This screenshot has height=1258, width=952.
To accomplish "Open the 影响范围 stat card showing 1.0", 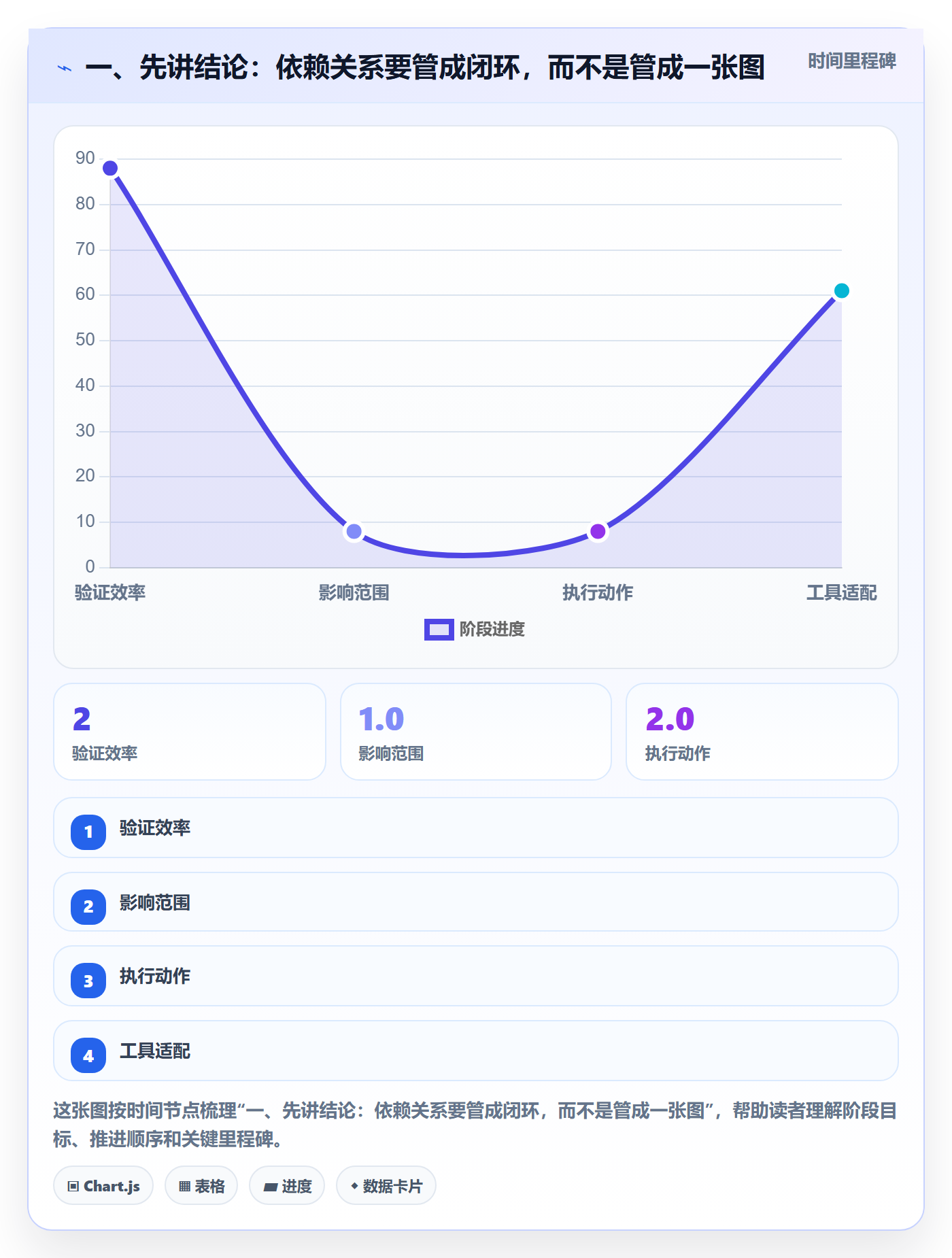I will 476,732.
